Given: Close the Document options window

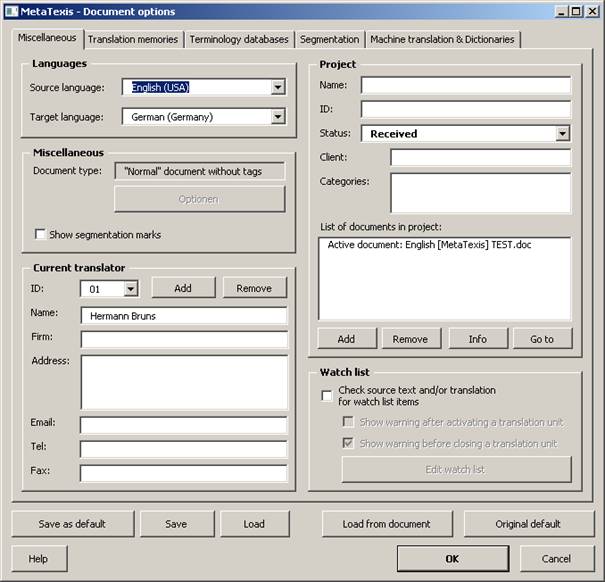Looking at the screenshot, I should (591, 11).
